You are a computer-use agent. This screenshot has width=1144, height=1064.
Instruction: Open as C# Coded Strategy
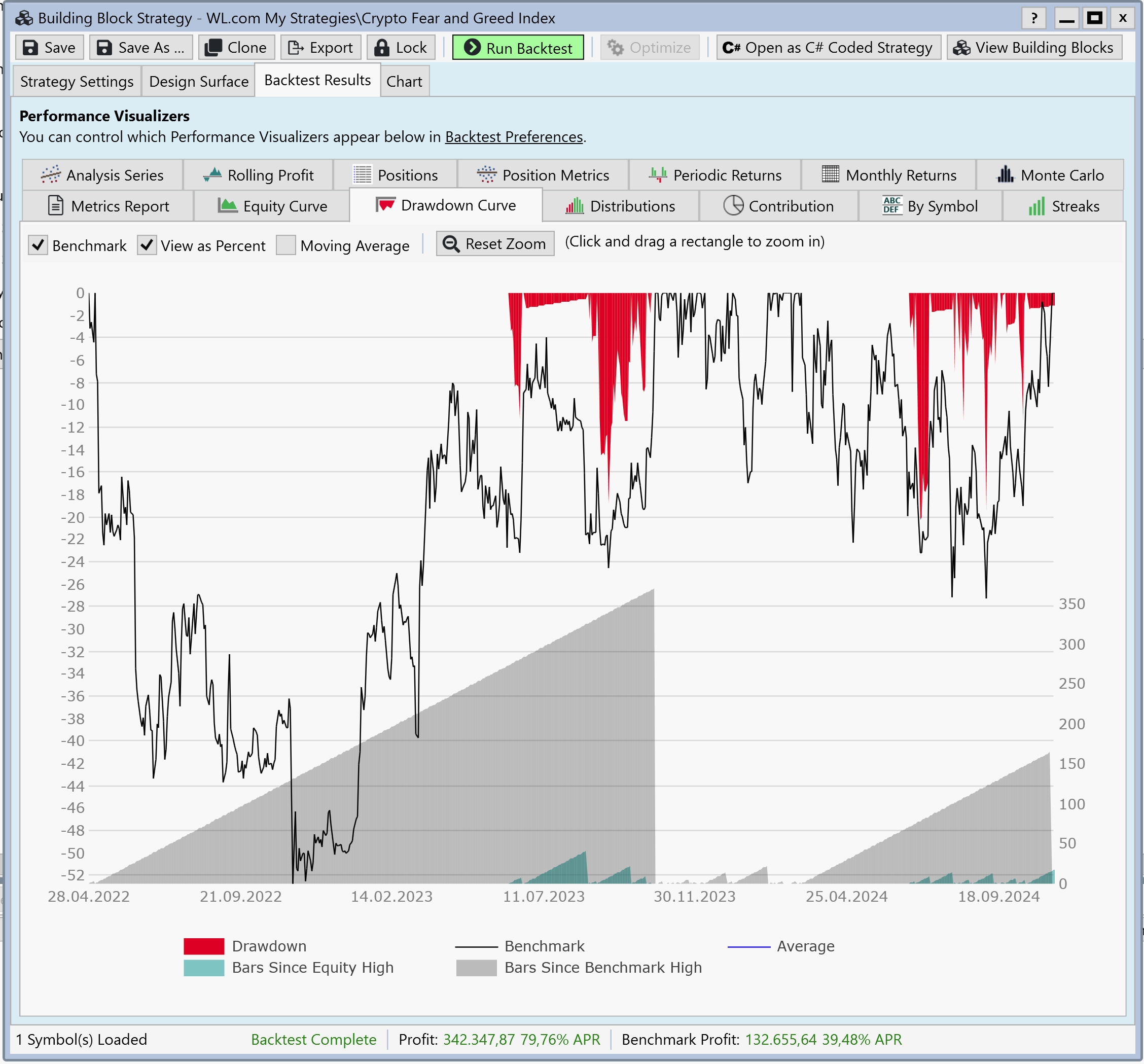[828, 48]
